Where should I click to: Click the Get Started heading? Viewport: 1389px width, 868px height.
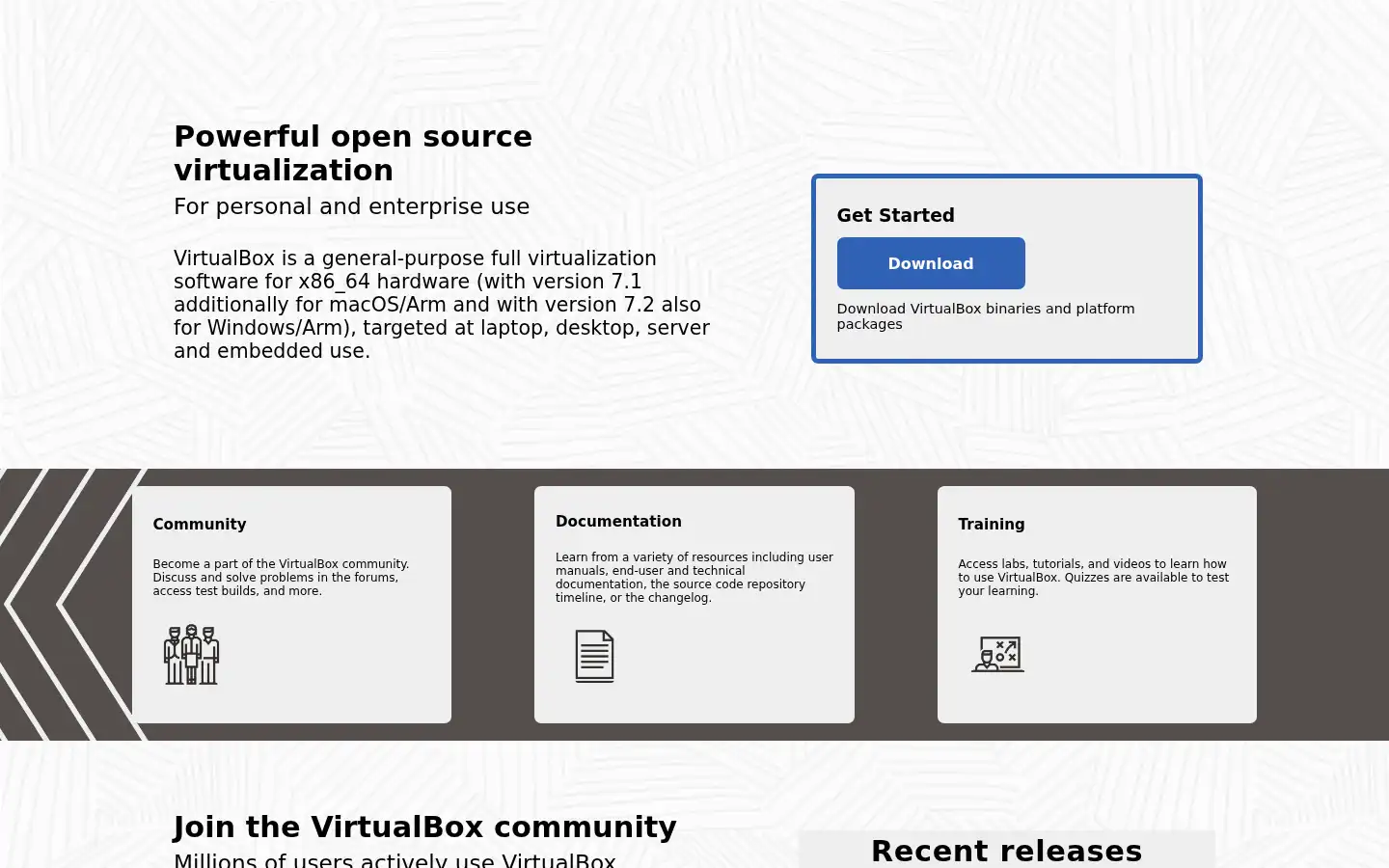[895, 215]
